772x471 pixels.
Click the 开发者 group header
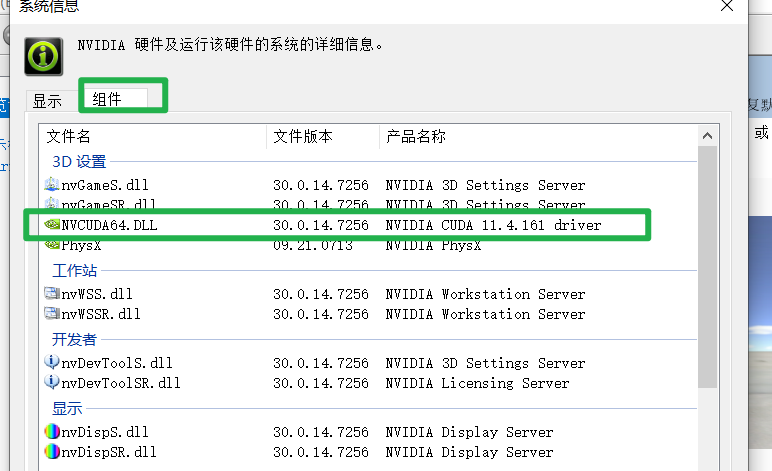[x=75, y=339]
